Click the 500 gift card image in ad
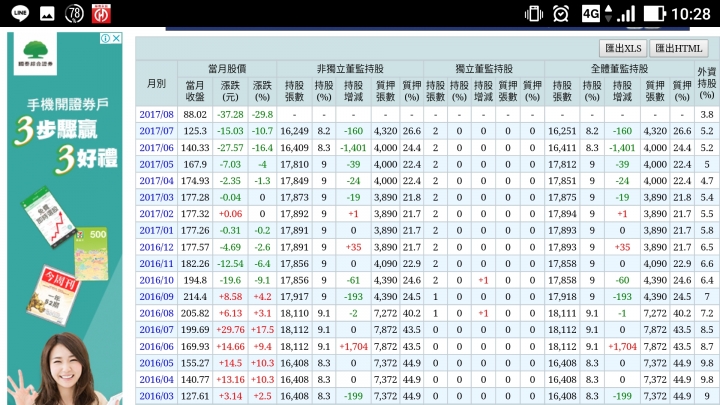Image resolution: width=720 pixels, height=405 pixels. coord(91,253)
